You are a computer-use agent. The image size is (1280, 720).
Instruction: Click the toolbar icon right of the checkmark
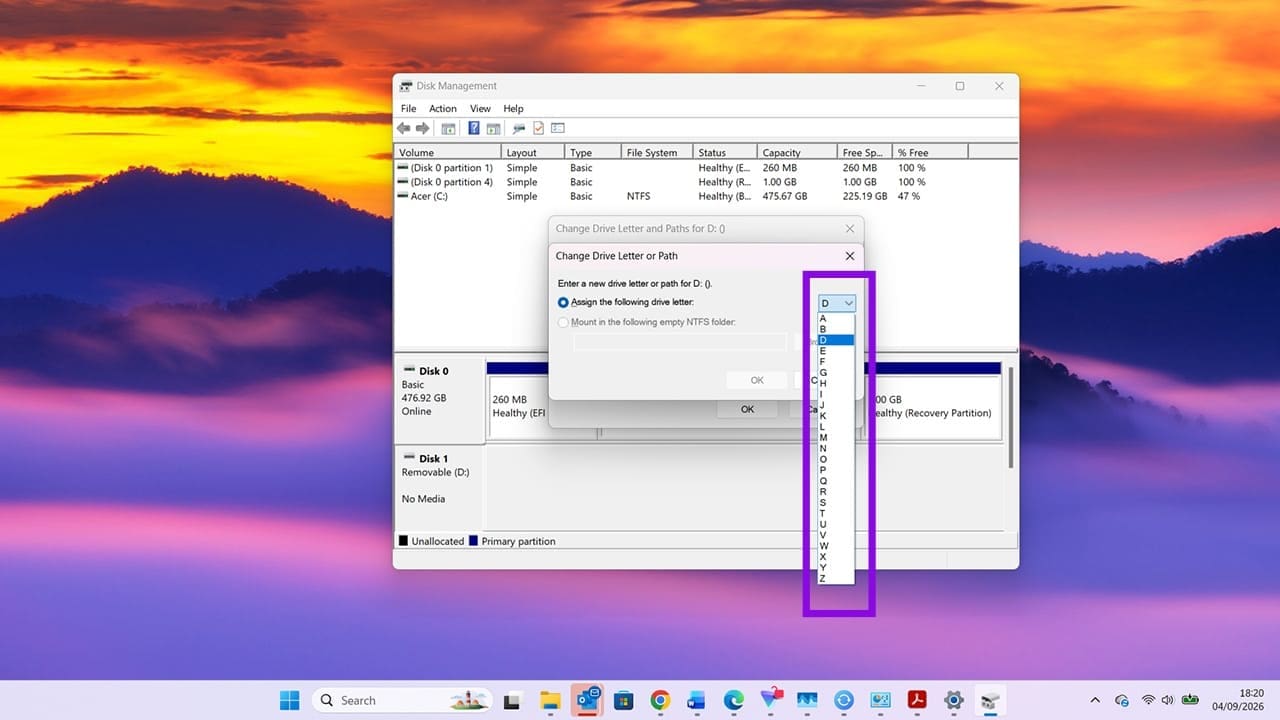coord(558,128)
